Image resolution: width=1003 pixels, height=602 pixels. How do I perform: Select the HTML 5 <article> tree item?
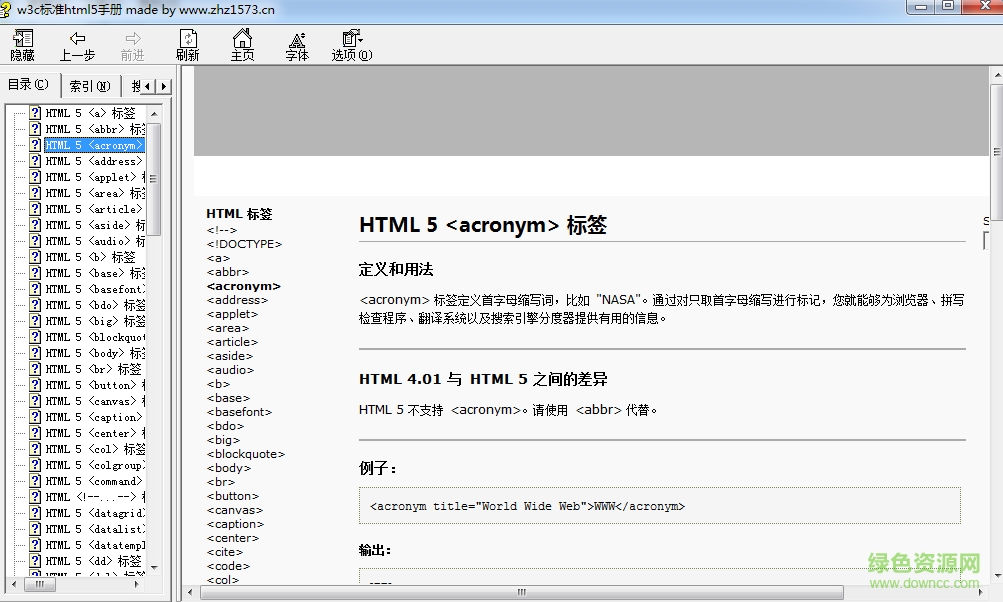(95, 208)
